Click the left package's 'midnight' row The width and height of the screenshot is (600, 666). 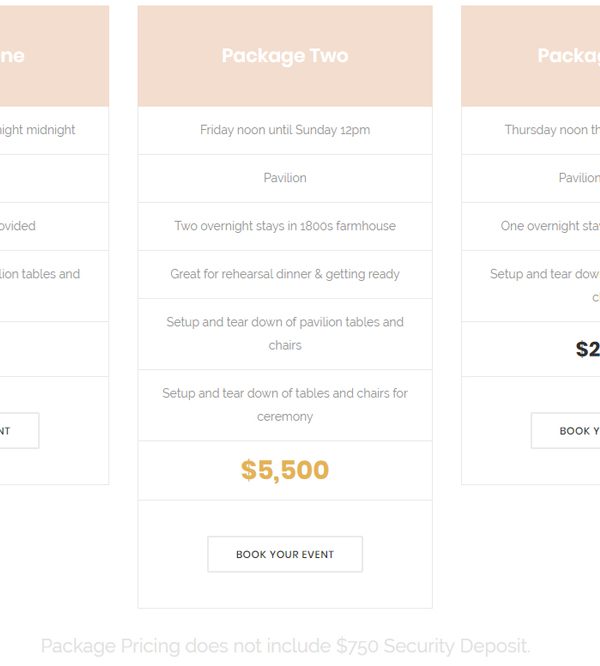pyautogui.click(x=54, y=130)
